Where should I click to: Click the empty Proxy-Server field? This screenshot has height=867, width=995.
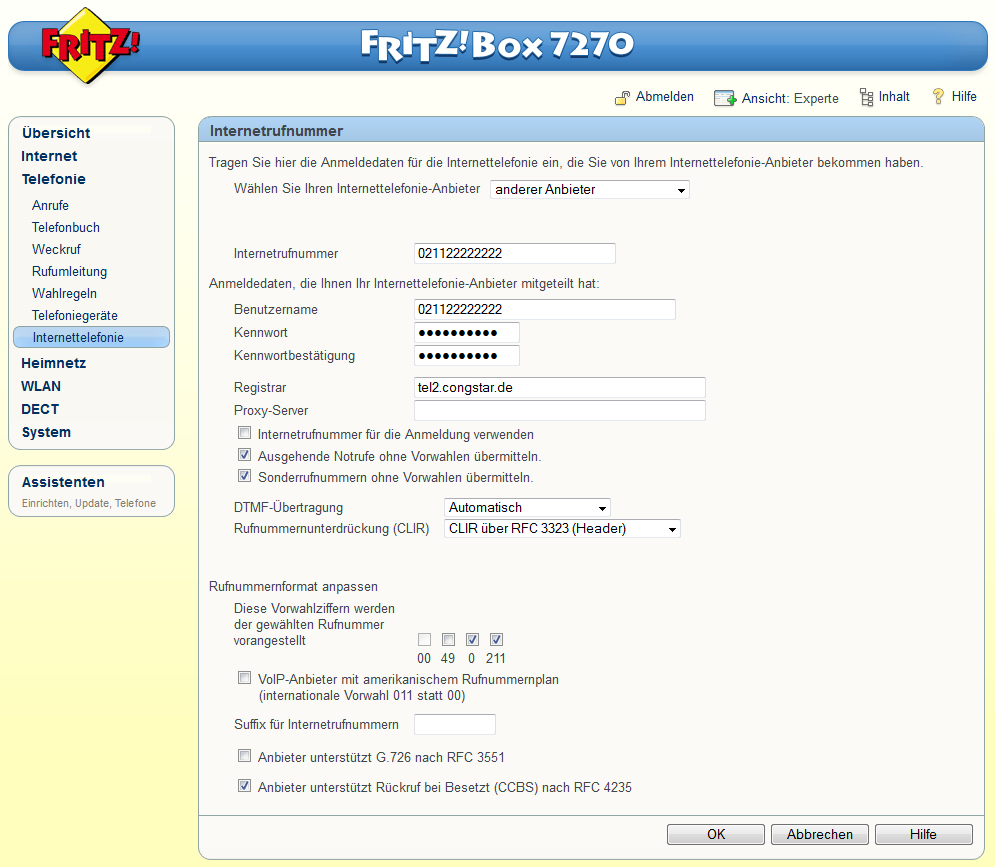click(x=559, y=410)
